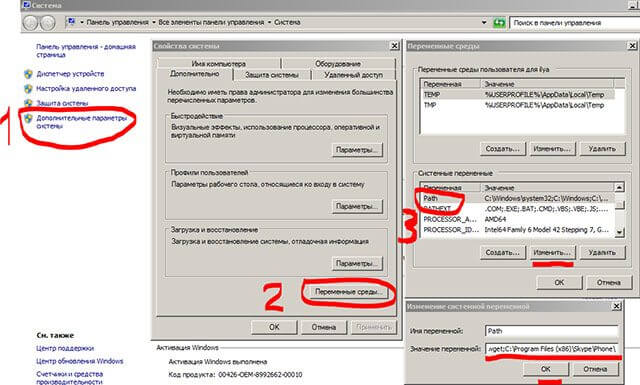Screen dimensions: 640x385
Task: Click the Система window title icon
Action: [x=27, y=5]
